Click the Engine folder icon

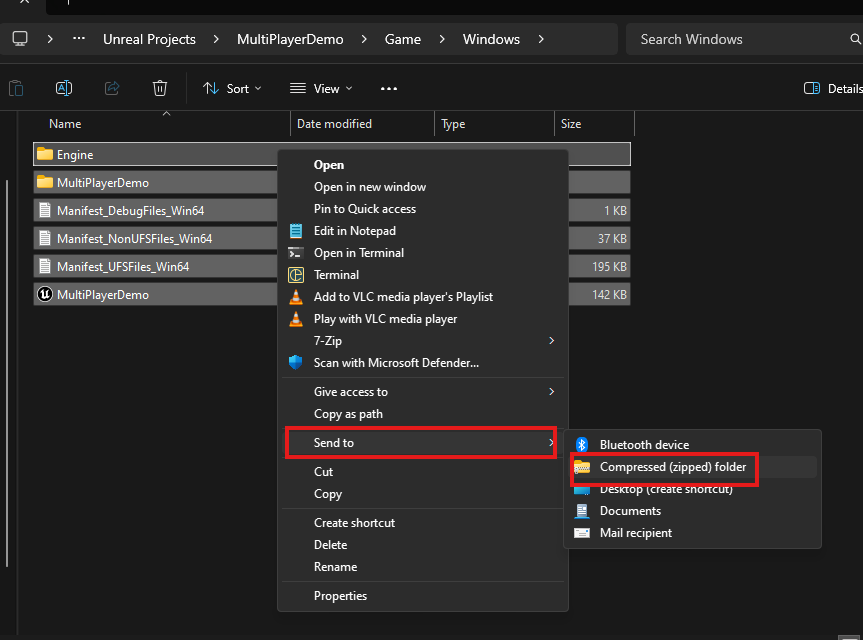[x=45, y=155]
